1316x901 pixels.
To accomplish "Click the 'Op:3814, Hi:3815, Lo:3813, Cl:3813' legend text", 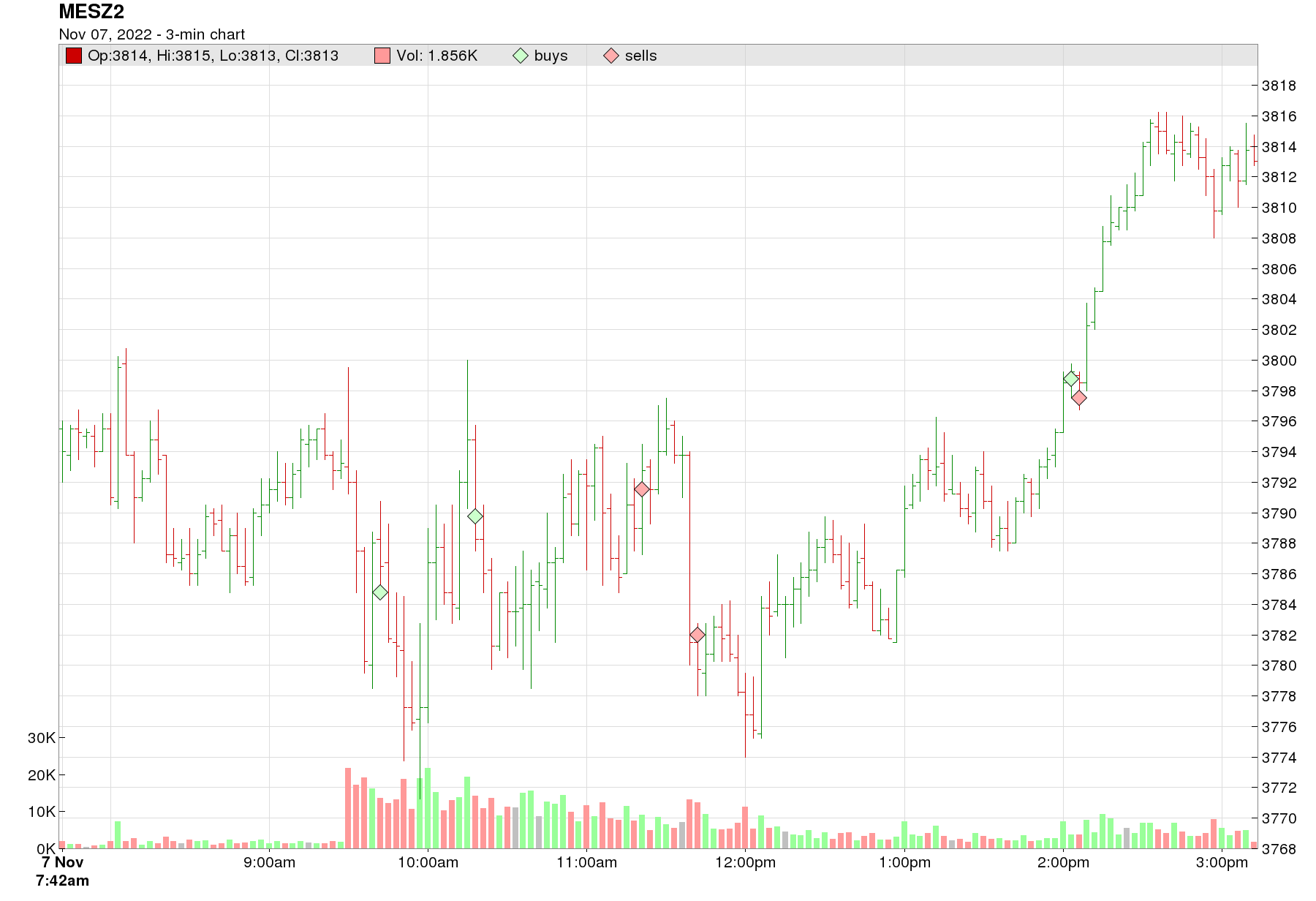I will (213, 56).
